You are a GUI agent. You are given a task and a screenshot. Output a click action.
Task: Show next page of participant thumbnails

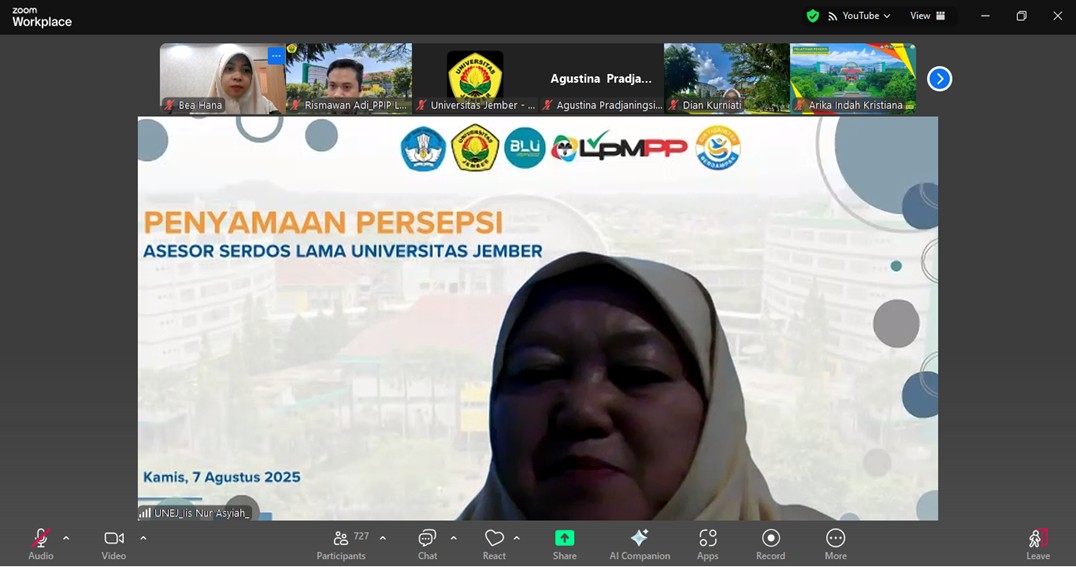point(939,79)
